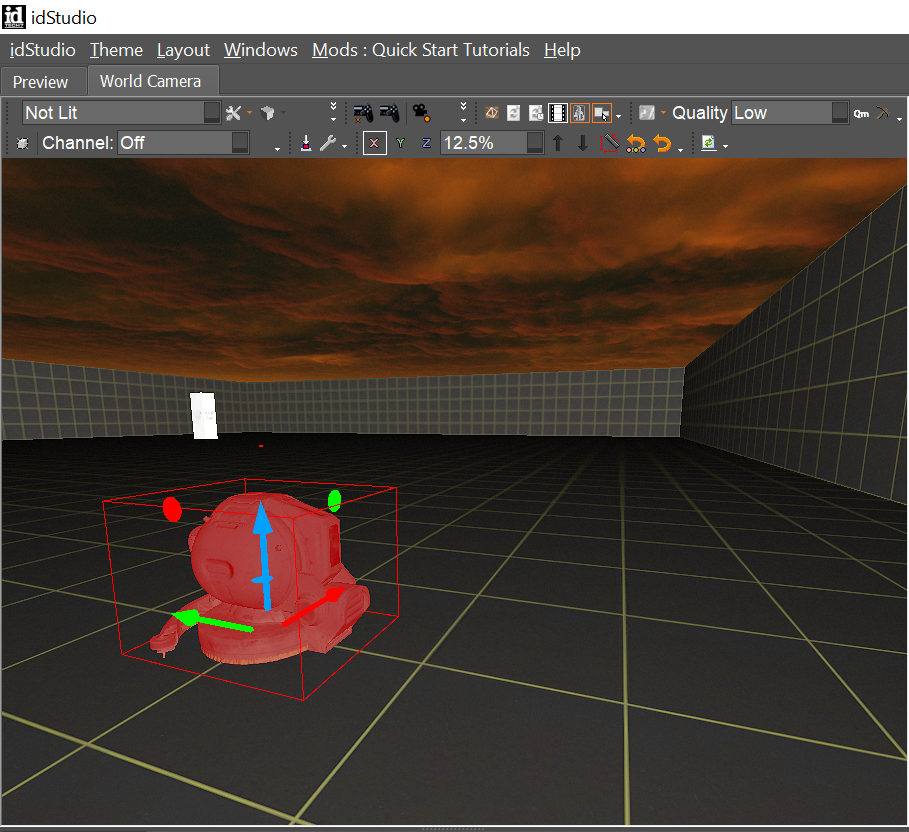This screenshot has height=832, width=909.
Task: Click the up arrow icon
Action: pos(558,143)
